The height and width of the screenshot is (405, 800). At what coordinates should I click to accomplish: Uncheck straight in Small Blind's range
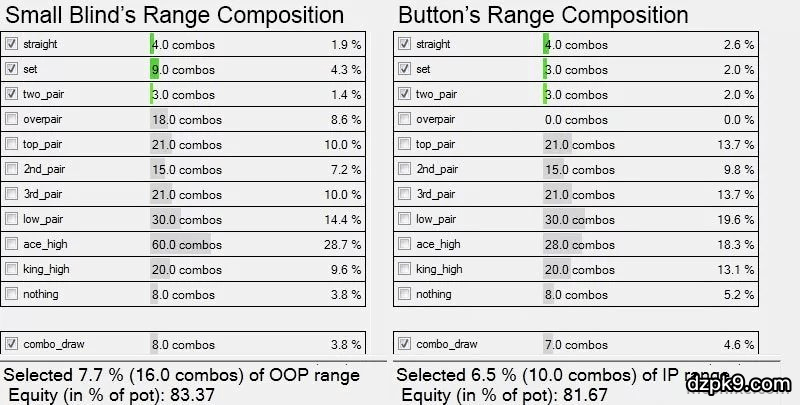pyautogui.click(x=11, y=44)
